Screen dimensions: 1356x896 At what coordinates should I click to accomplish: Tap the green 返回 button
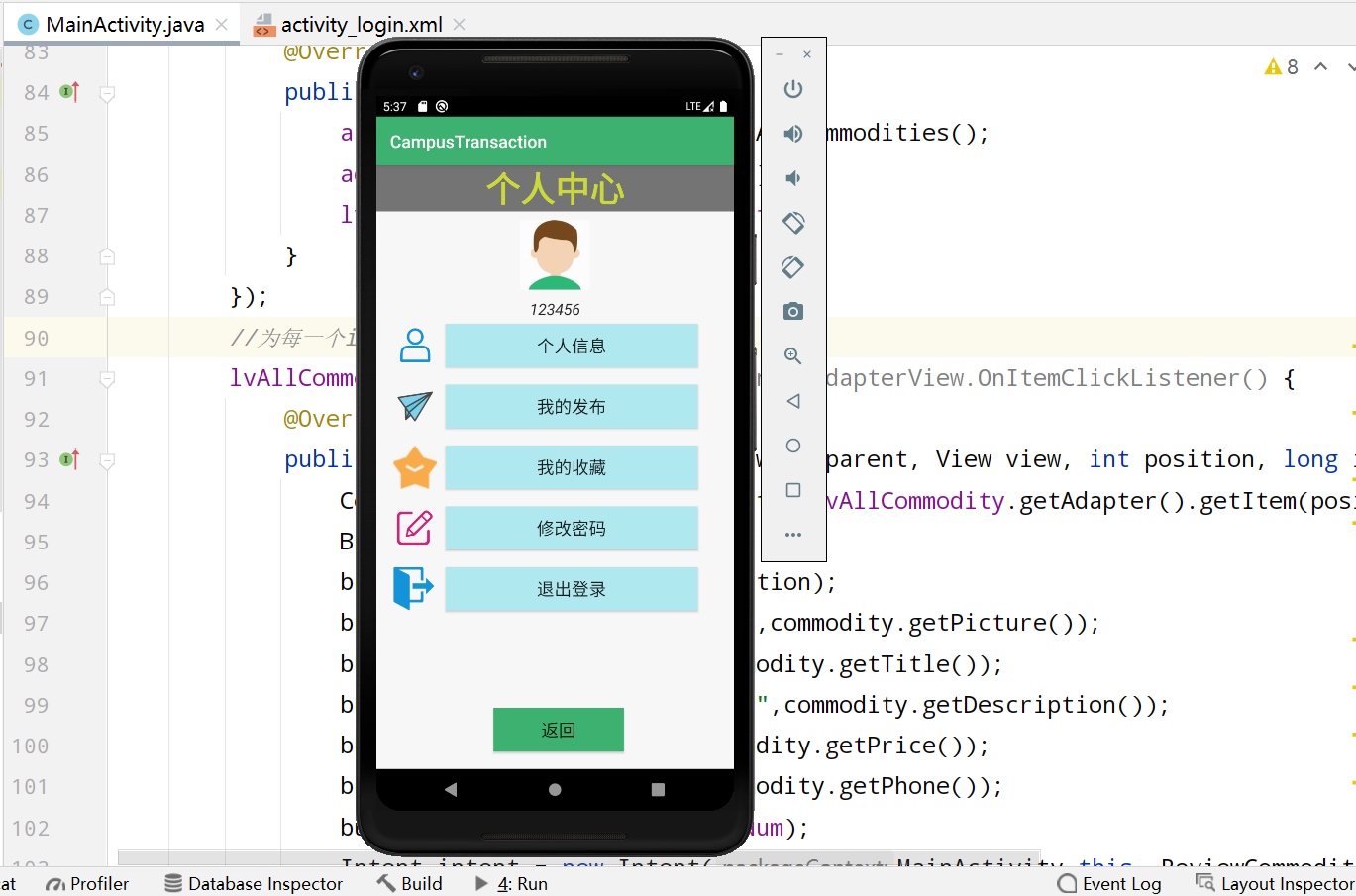(x=559, y=730)
